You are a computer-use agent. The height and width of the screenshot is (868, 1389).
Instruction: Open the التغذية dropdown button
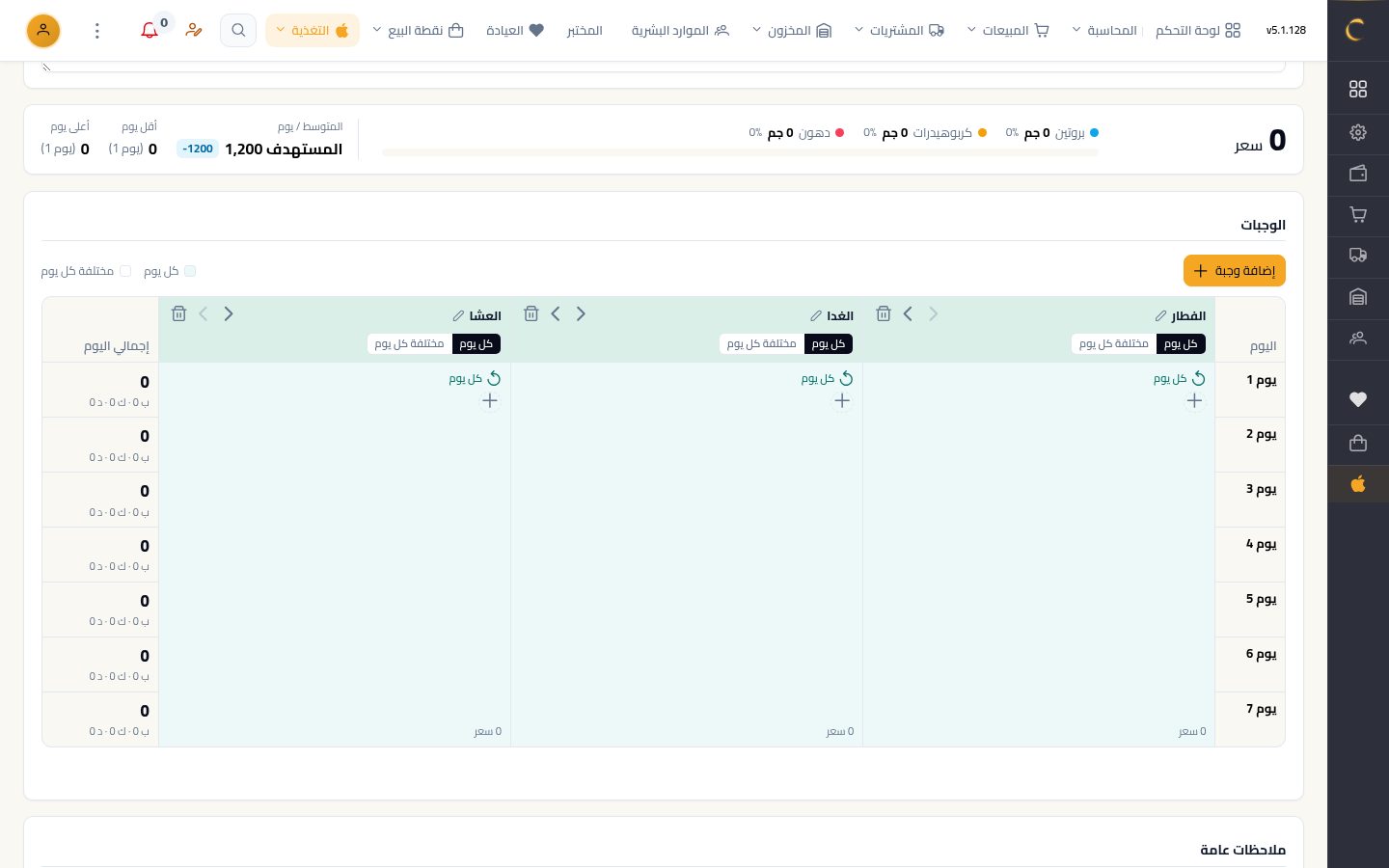coord(313,30)
